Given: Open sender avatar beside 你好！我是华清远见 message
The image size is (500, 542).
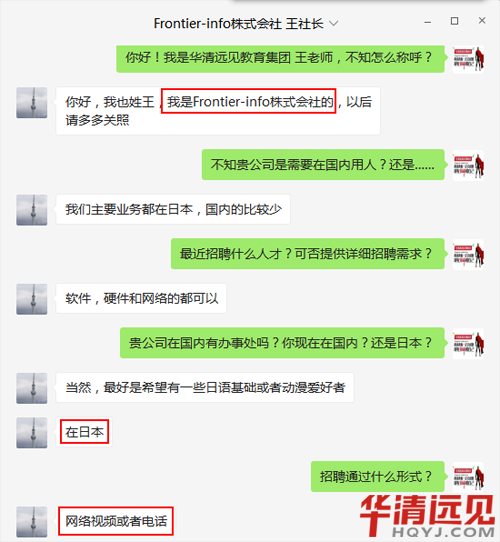Looking at the screenshot, I should 468,59.
